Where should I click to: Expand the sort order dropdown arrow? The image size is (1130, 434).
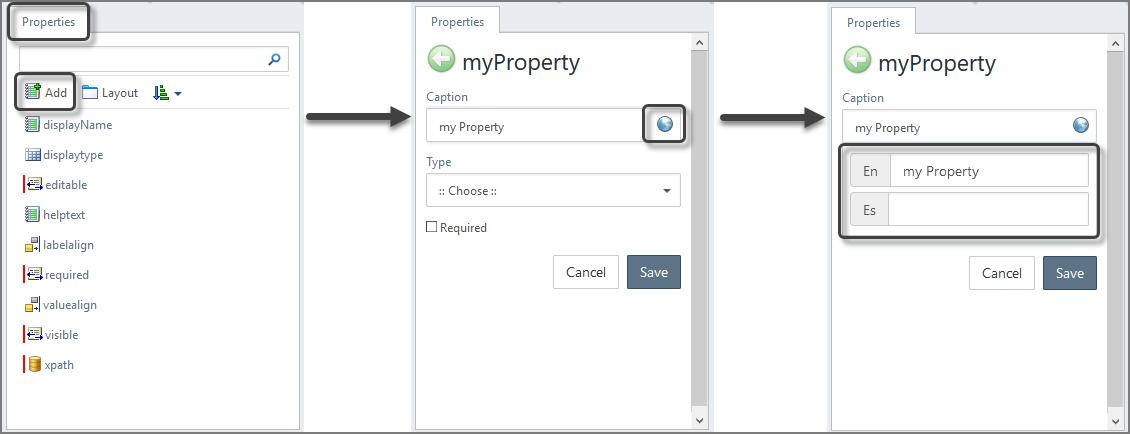click(177, 93)
